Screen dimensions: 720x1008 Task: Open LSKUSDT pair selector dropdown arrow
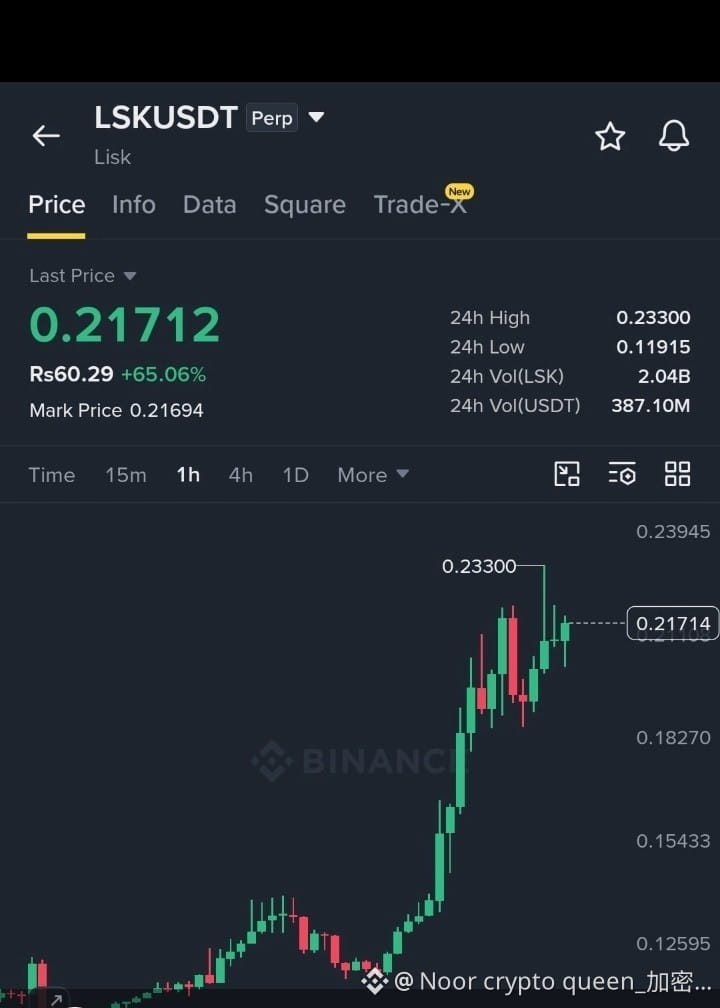coord(316,118)
